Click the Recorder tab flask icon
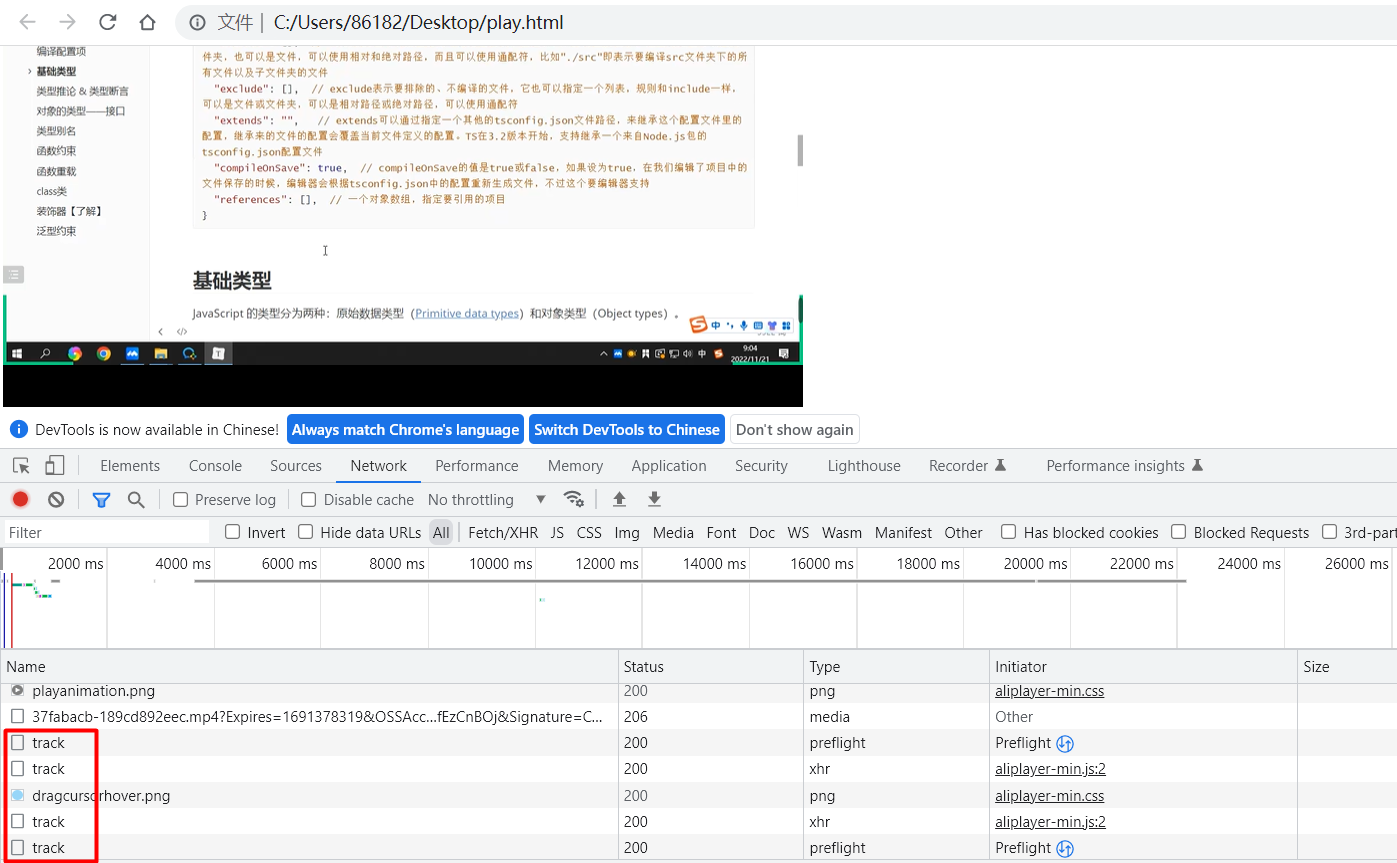Screen dimensions: 1397x863 tap(1000, 465)
